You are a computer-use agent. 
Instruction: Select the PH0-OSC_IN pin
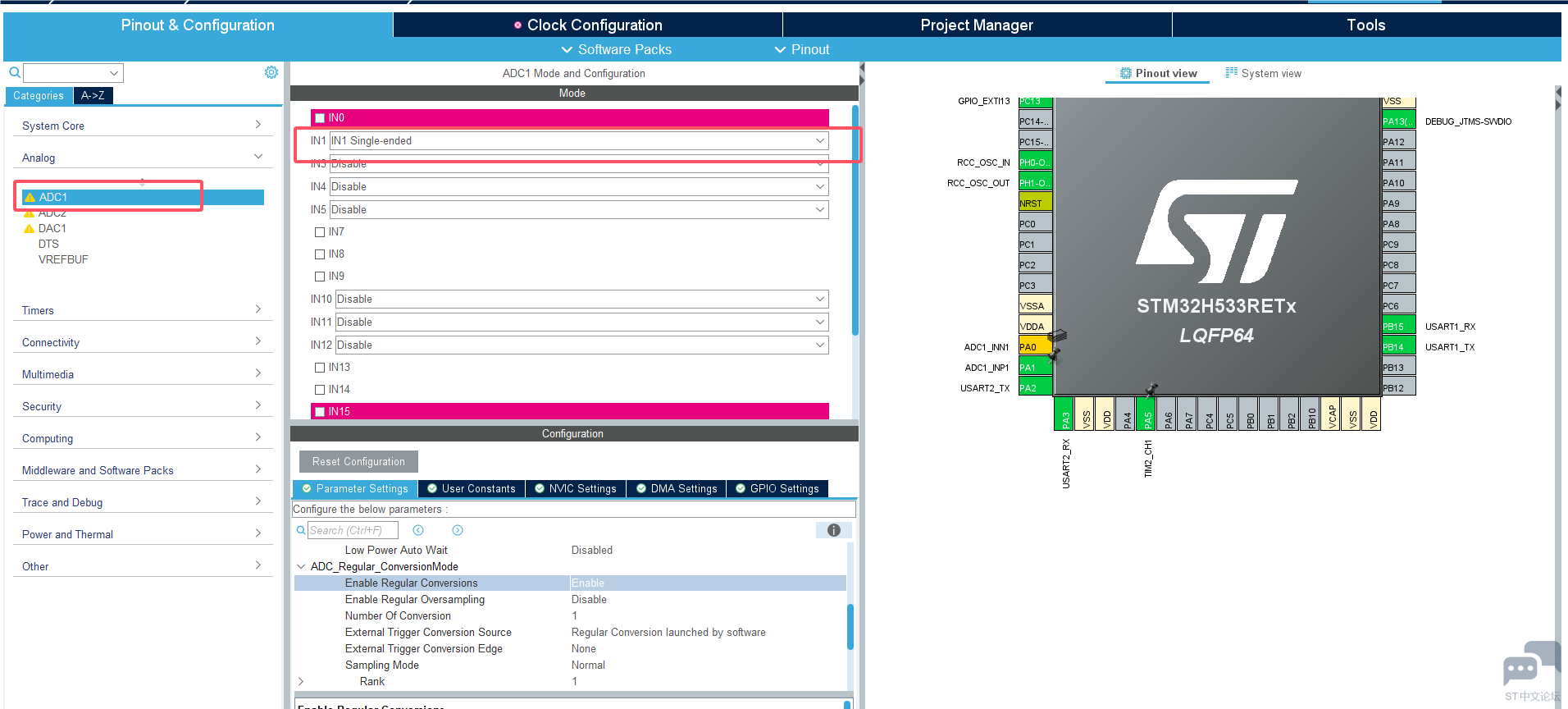[1035, 162]
